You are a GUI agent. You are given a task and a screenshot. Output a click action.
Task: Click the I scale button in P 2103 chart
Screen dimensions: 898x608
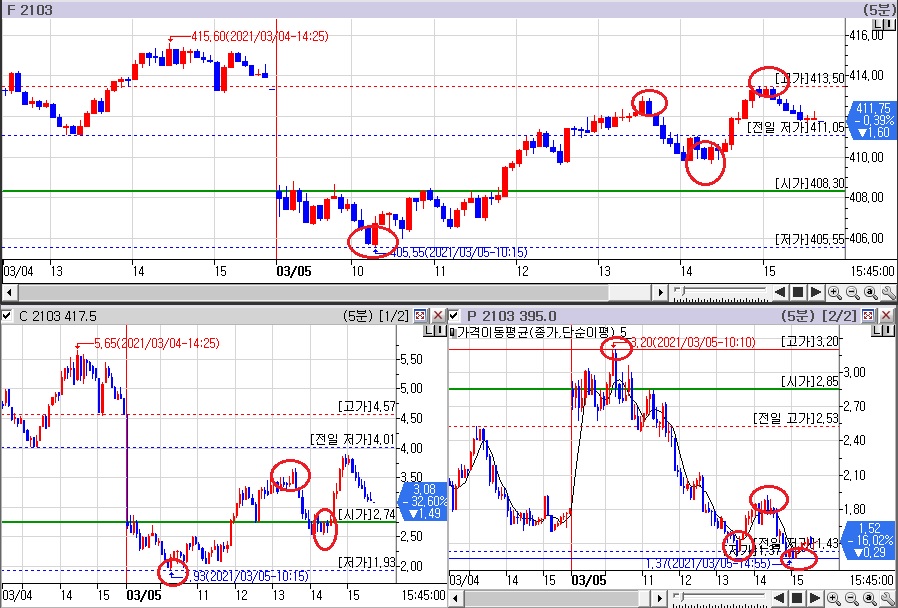coord(889,331)
